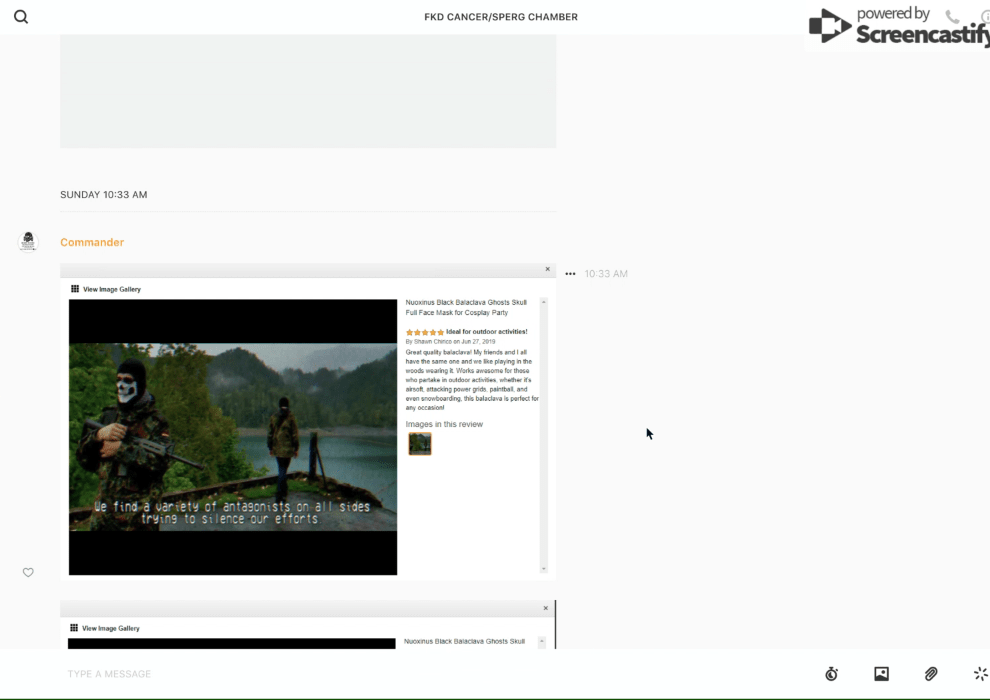Image resolution: width=990 pixels, height=700 pixels.
Task: Open the conversation title FKD CANCER/SPERG CHAMBER
Action: click(x=500, y=17)
